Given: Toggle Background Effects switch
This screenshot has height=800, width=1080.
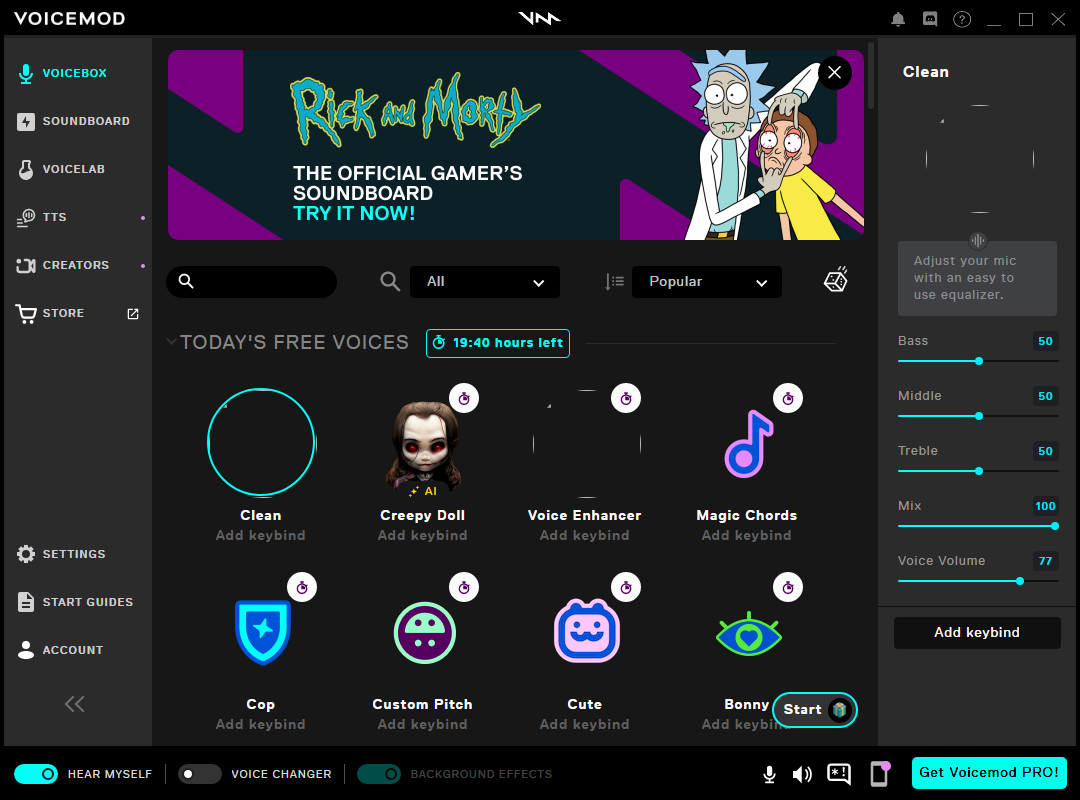Looking at the screenshot, I should (x=379, y=774).
